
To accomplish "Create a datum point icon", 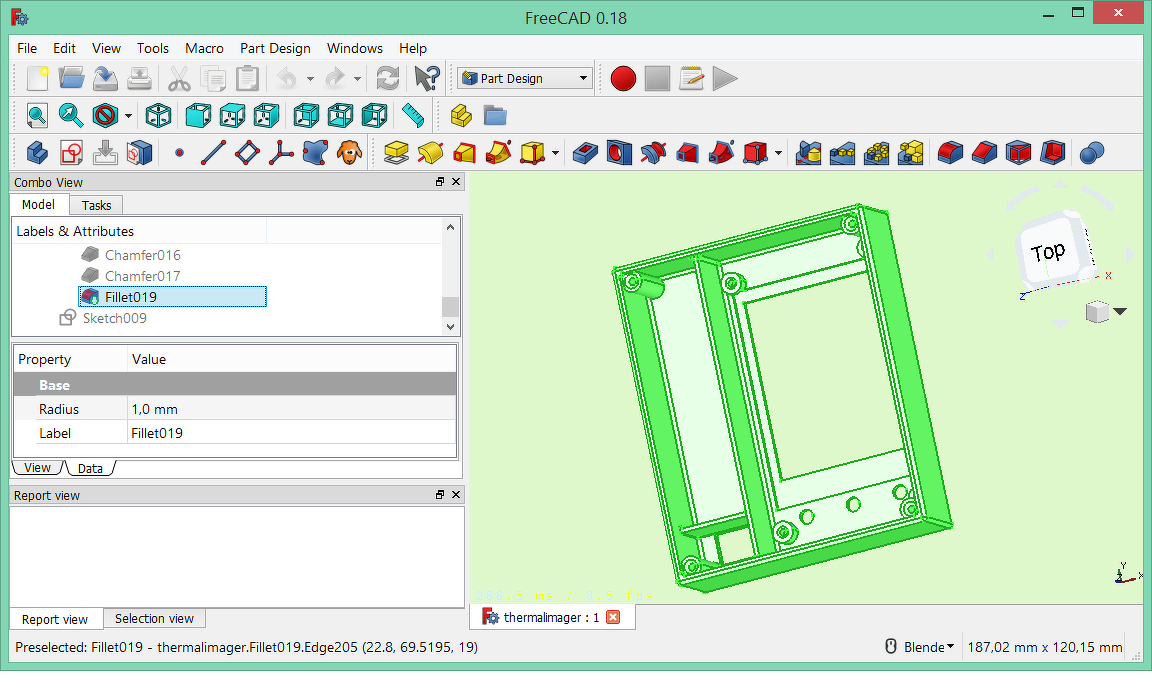I will [x=179, y=153].
